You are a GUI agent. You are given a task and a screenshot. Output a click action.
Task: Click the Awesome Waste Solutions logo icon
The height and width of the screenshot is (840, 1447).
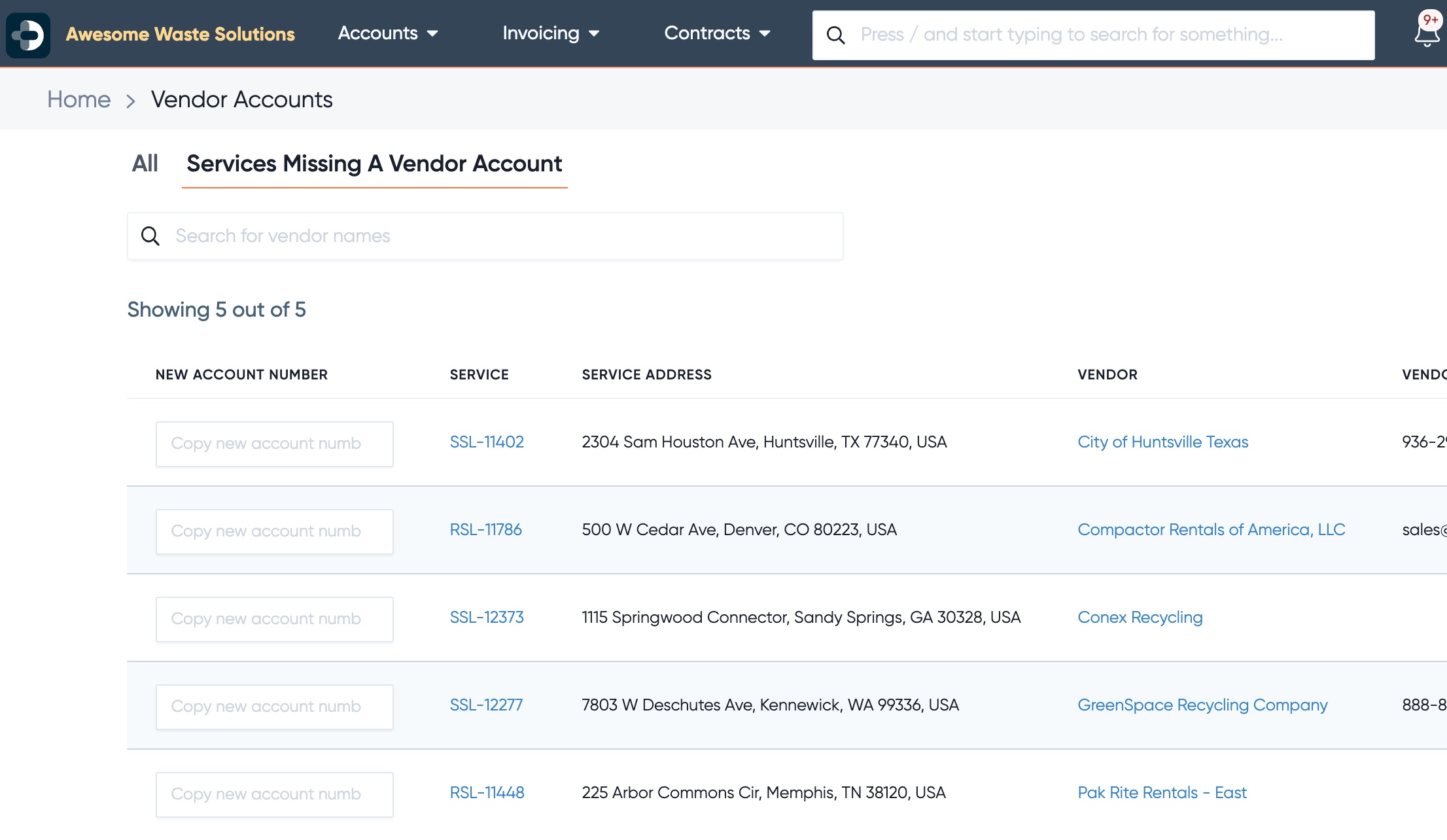(28, 35)
